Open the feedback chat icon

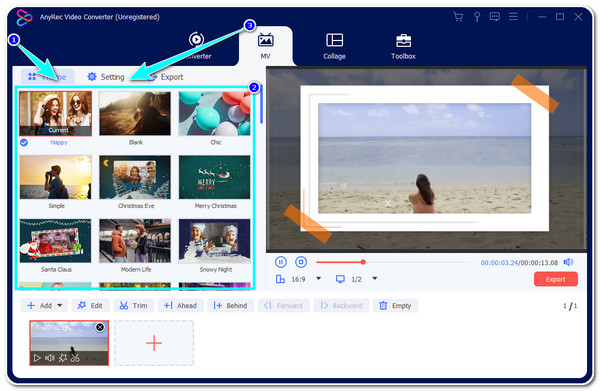coord(495,17)
